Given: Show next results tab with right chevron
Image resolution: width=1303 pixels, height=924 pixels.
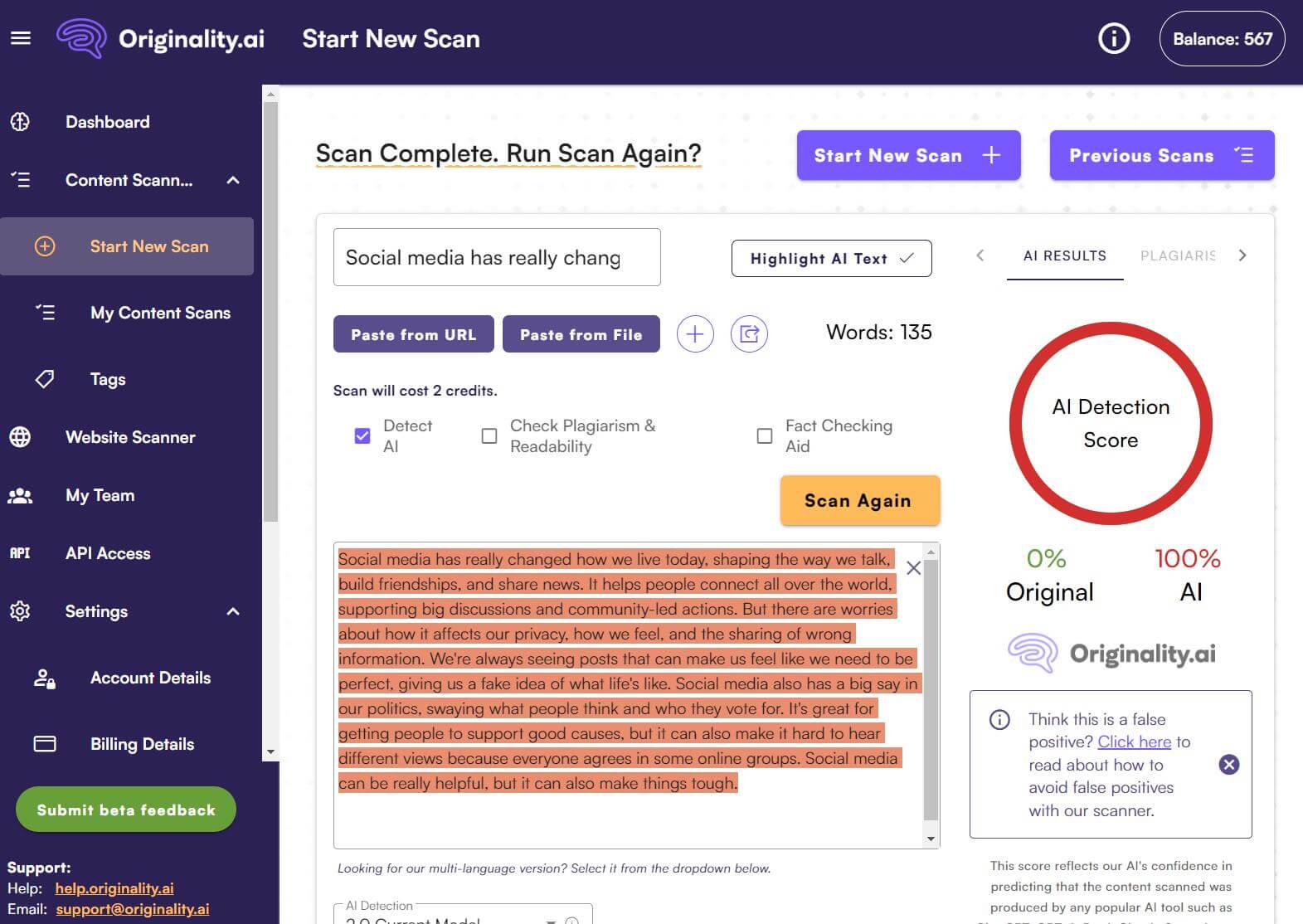Looking at the screenshot, I should coord(1242,255).
